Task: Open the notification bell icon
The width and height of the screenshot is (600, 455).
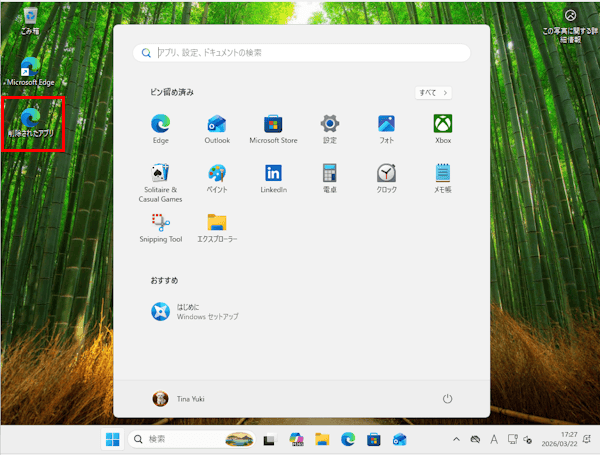Action: [587, 439]
